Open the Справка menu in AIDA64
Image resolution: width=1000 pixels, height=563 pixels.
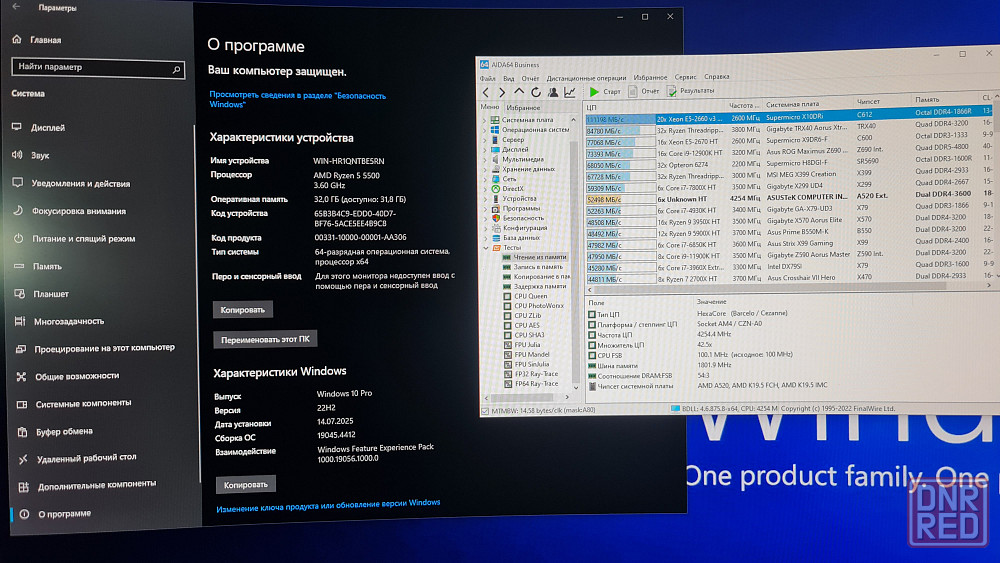717,77
